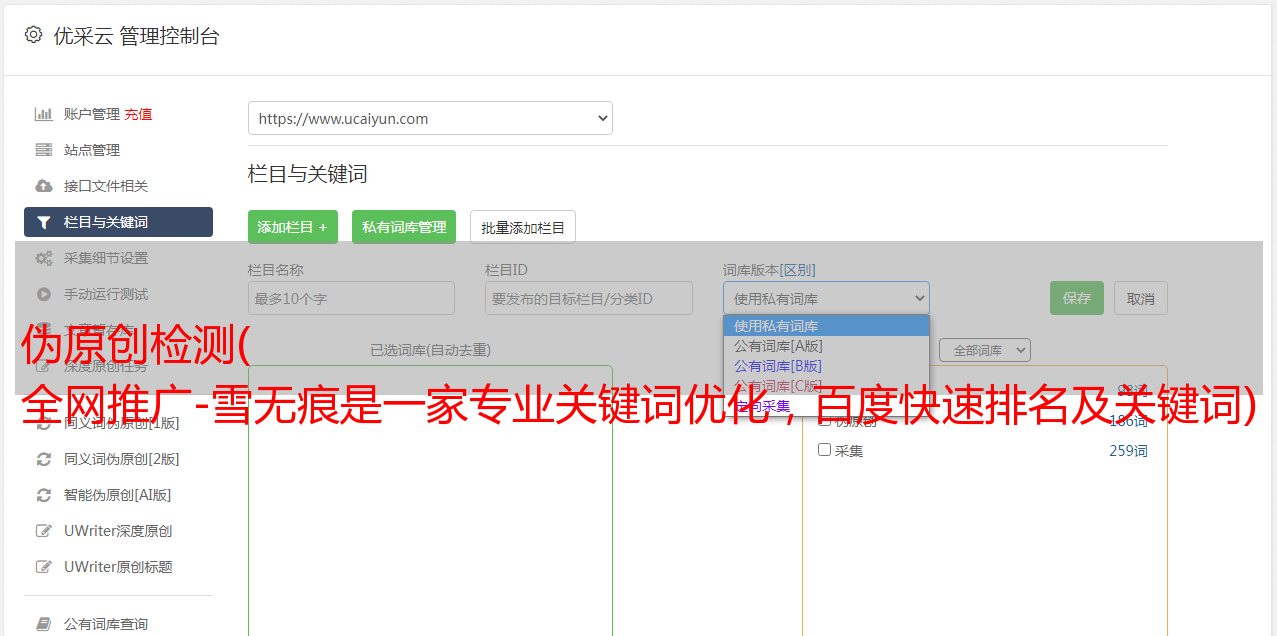Screen dimensions: 1277x636
Task: Choose 使用私有词库 option in list
Action: [x=826, y=326]
